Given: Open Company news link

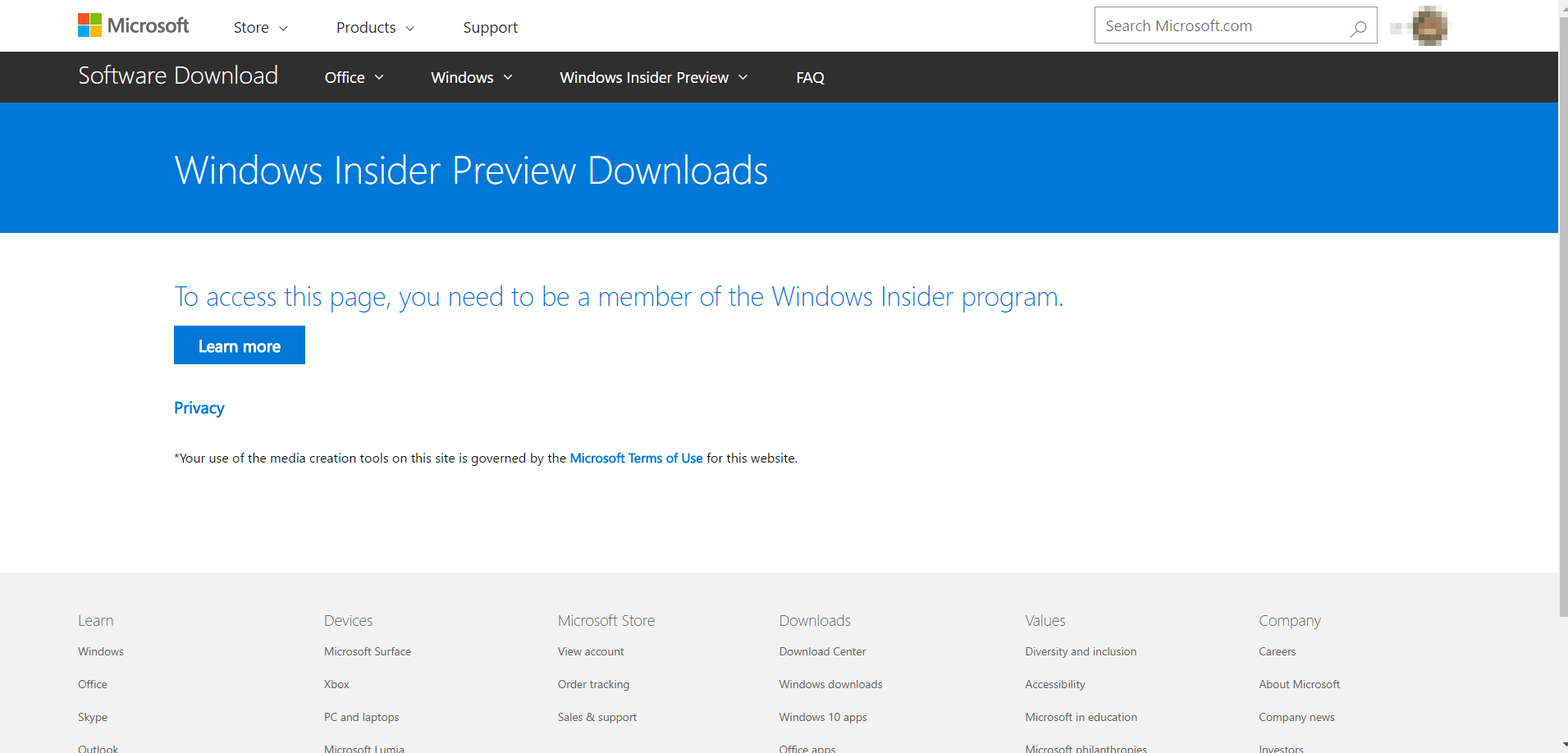Looking at the screenshot, I should click(x=1296, y=717).
